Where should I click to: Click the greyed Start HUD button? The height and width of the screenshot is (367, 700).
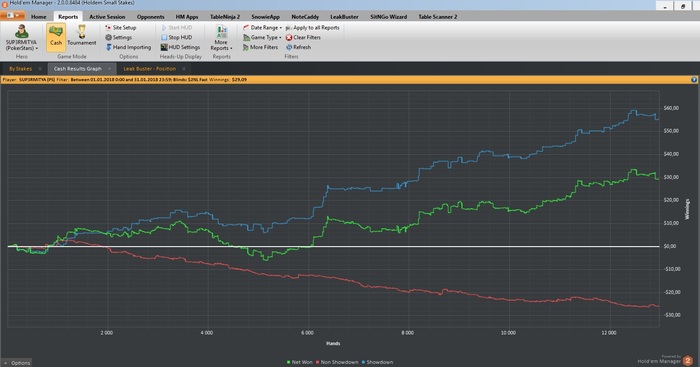coord(176,28)
